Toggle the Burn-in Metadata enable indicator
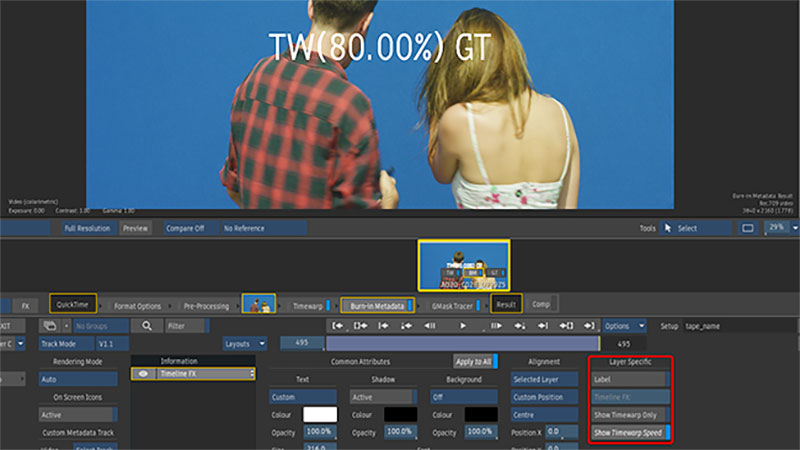 tap(410, 306)
